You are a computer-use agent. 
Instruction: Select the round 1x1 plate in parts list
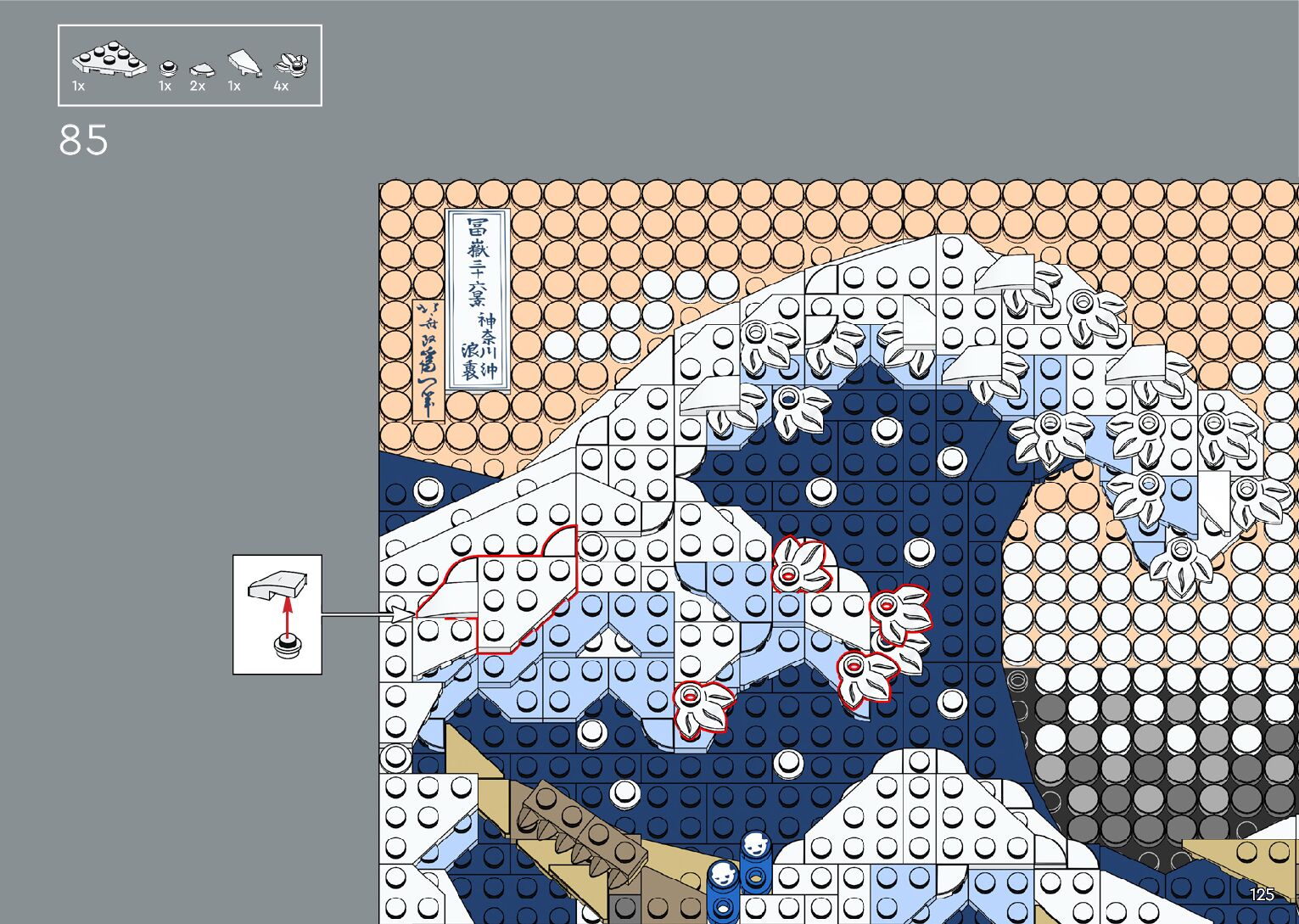click(169, 68)
